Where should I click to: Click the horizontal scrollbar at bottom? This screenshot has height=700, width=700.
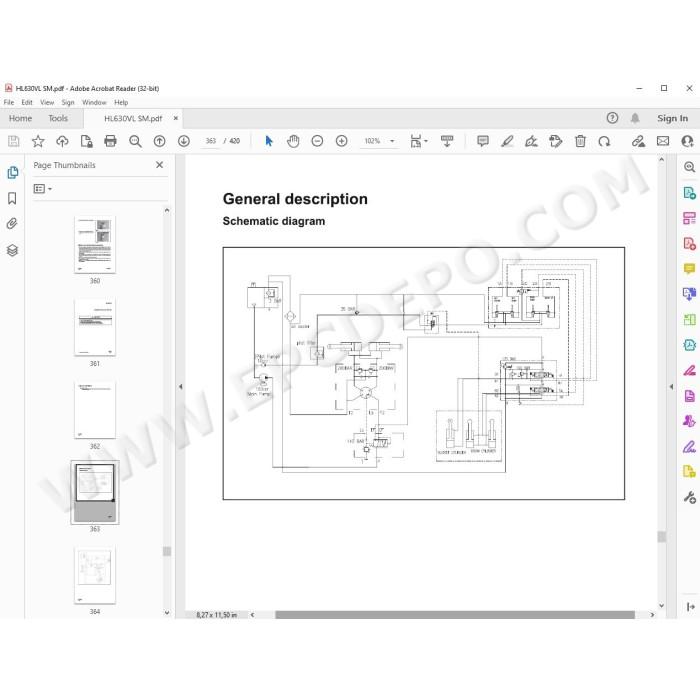[454, 615]
